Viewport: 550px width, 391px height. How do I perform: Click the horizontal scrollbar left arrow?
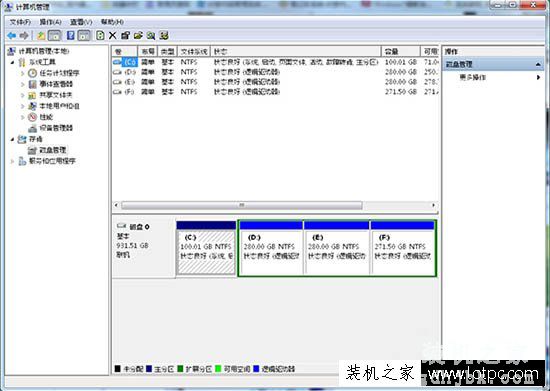(116, 205)
